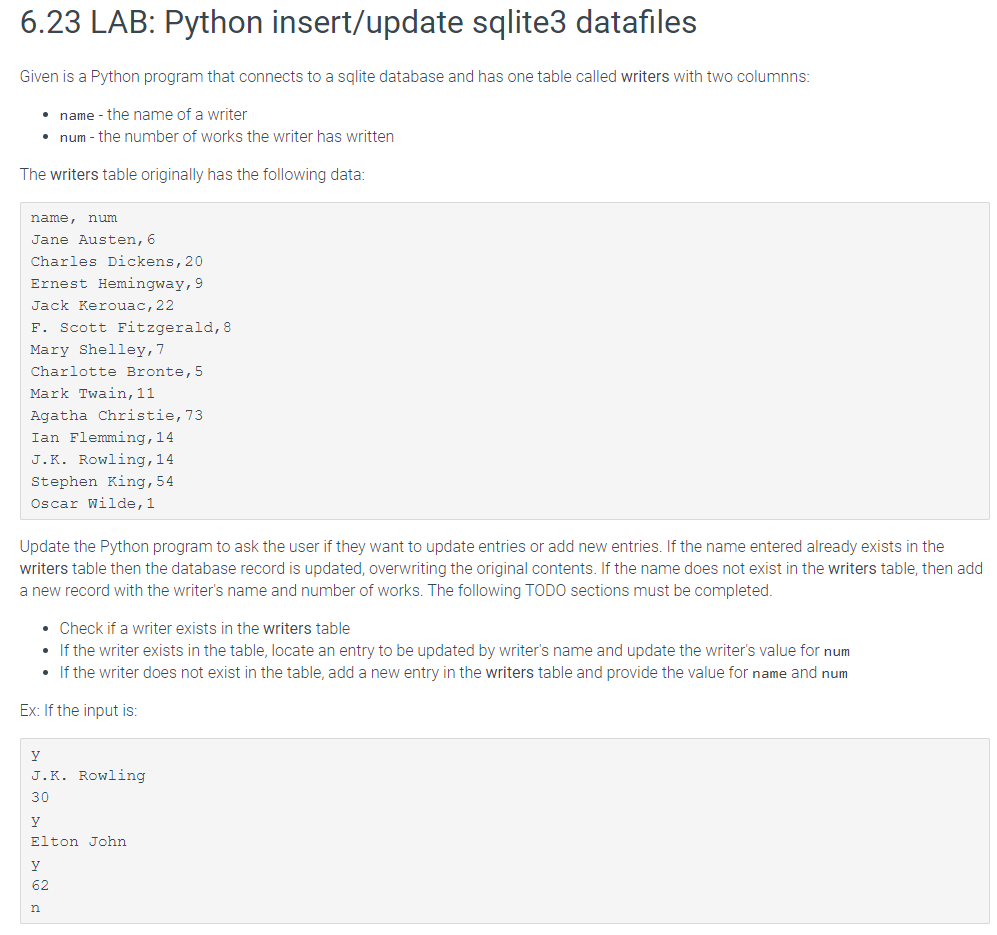Click the 'Oscar Wilde,1' line
Viewport: 997px width, 935px height.
(93, 503)
